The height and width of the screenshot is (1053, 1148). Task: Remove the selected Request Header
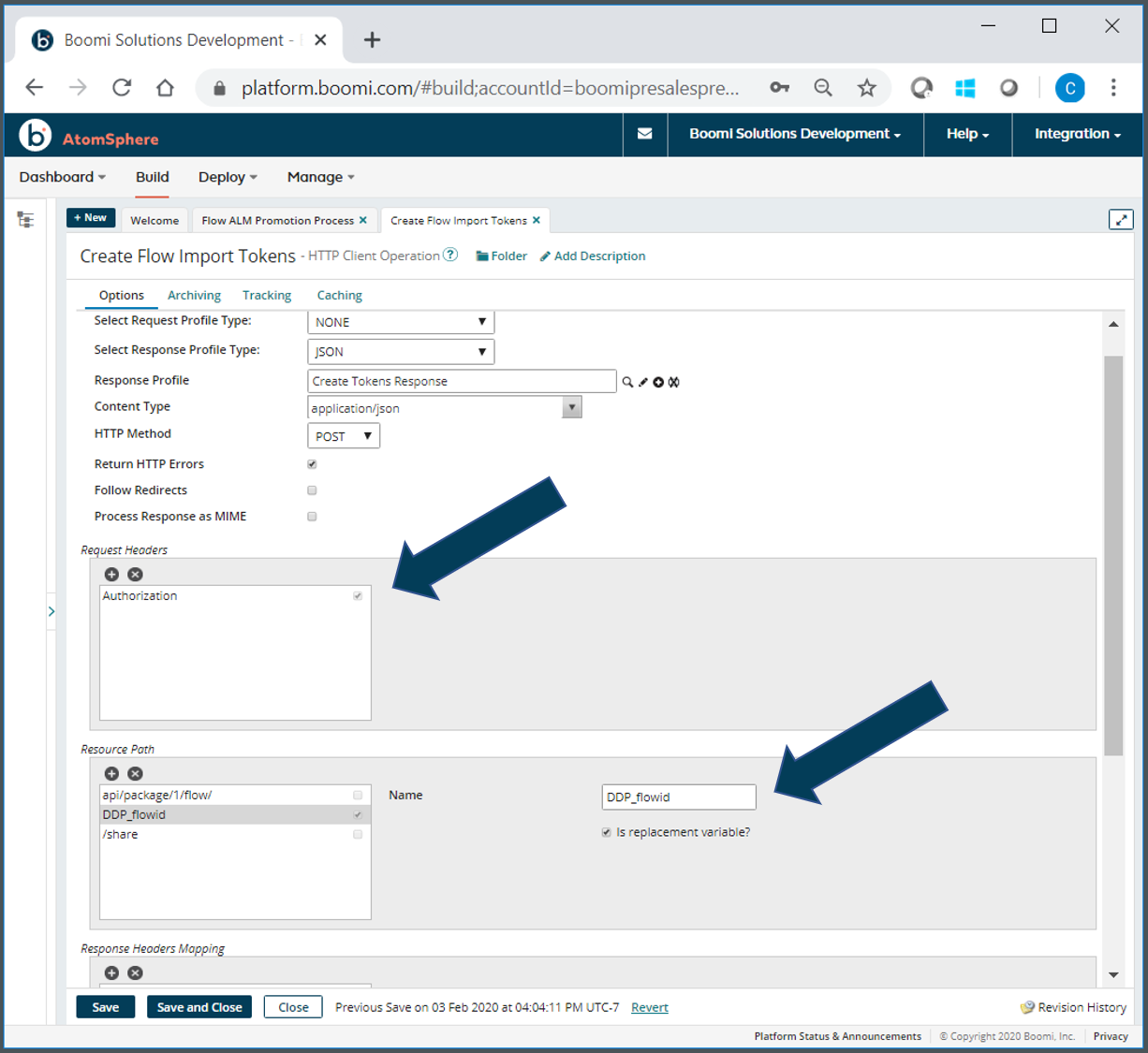click(135, 574)
